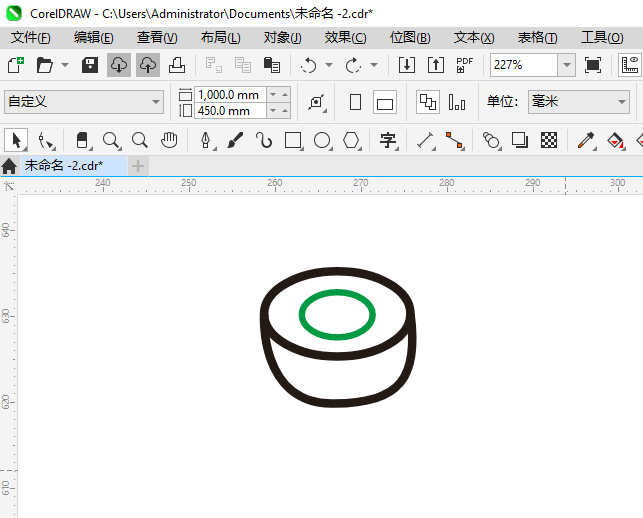Toggle the rulers display icon
The height and width of the screenshot is (518, 643).
pos(630,65)
